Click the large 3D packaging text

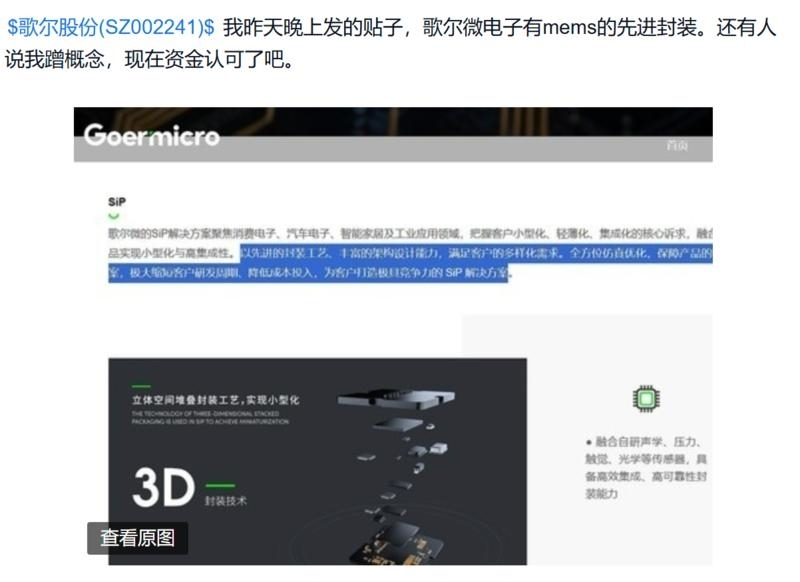tap(163, 487)
